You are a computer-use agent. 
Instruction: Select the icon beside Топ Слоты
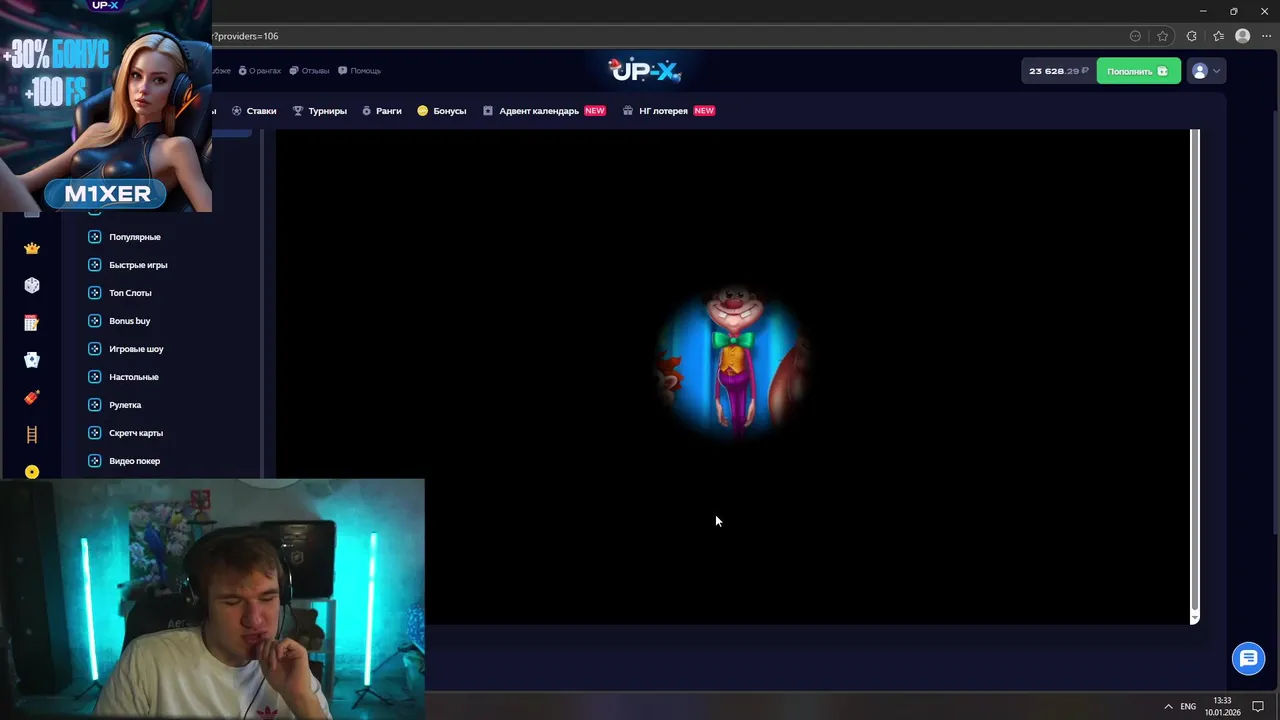tap(94, 293)
